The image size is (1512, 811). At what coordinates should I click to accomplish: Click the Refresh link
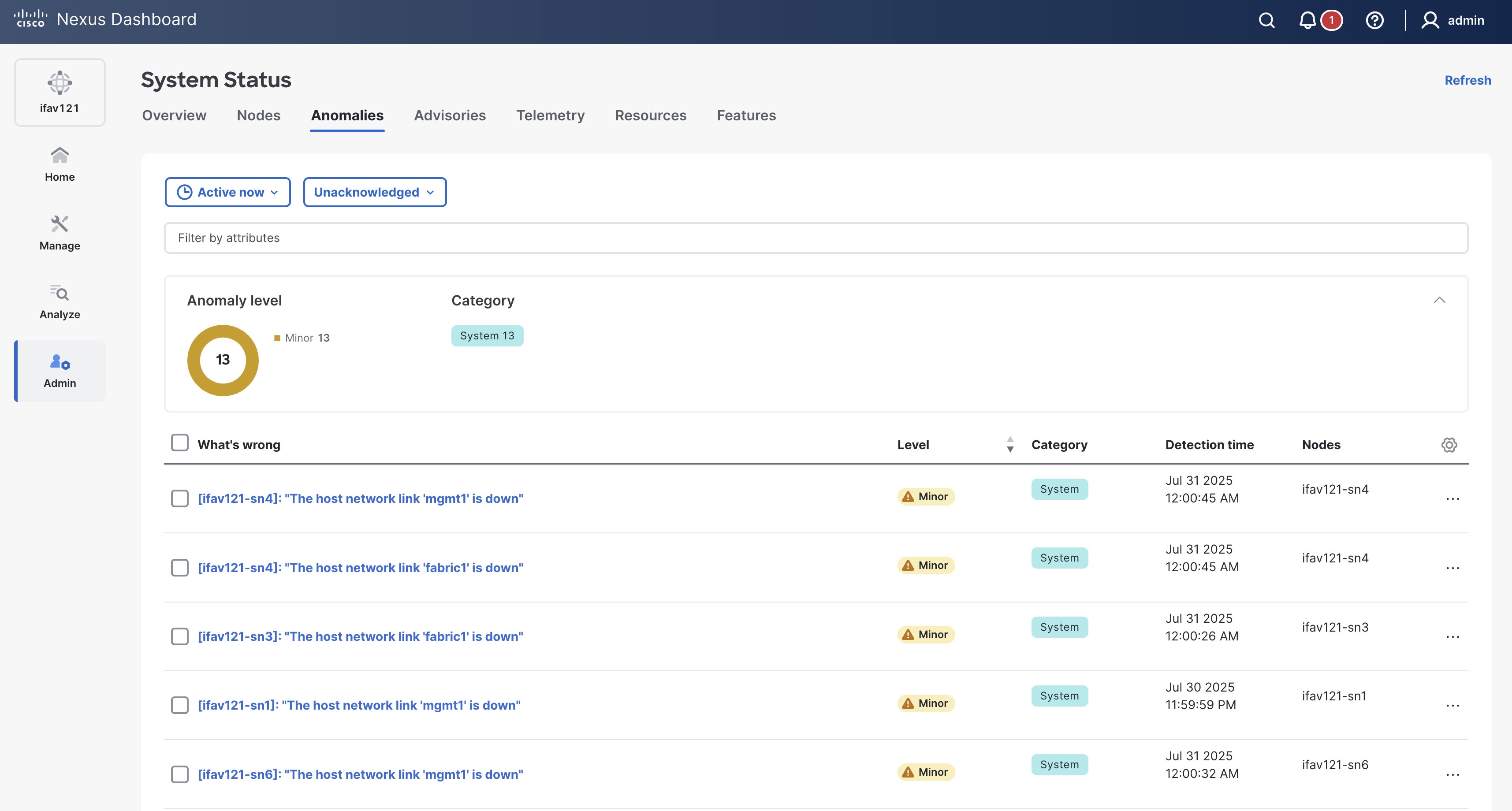1468,80
